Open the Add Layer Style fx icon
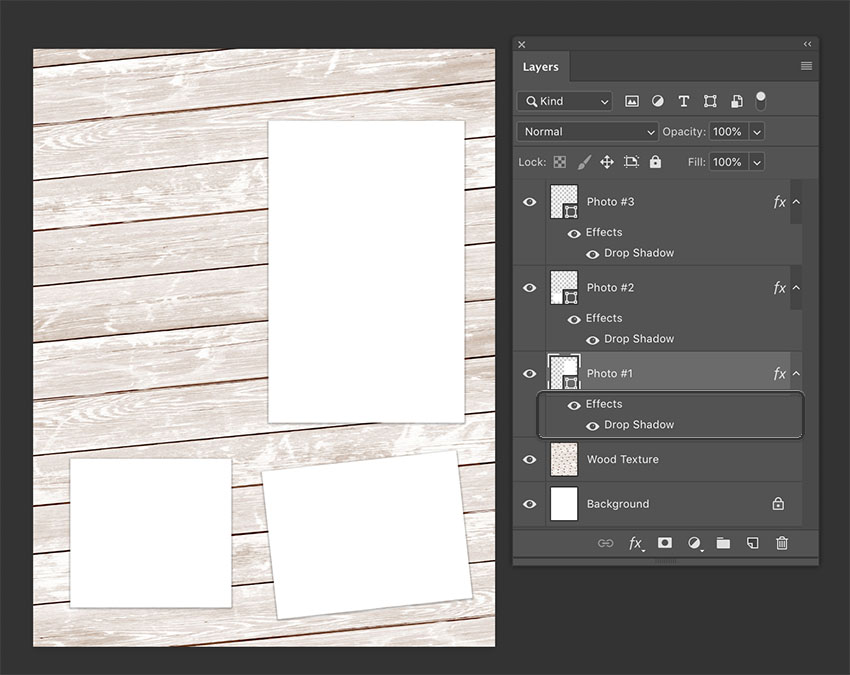This screenshot has width=850, height=675. point(636,543)
